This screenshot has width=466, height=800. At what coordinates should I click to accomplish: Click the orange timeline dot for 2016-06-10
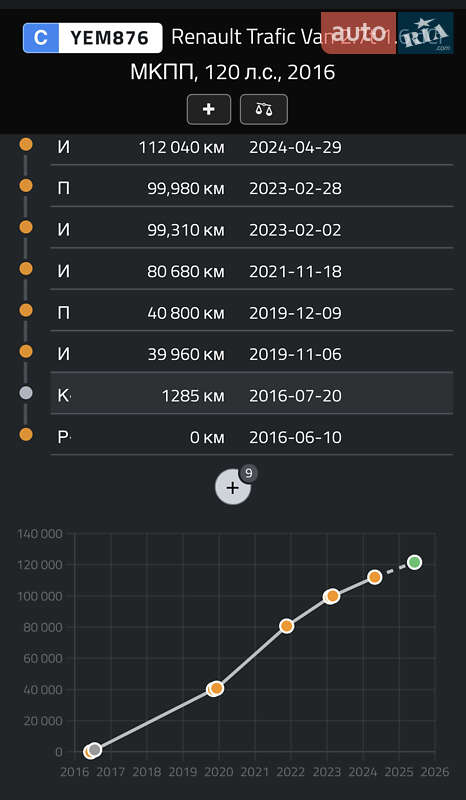(x=26, y=434)
